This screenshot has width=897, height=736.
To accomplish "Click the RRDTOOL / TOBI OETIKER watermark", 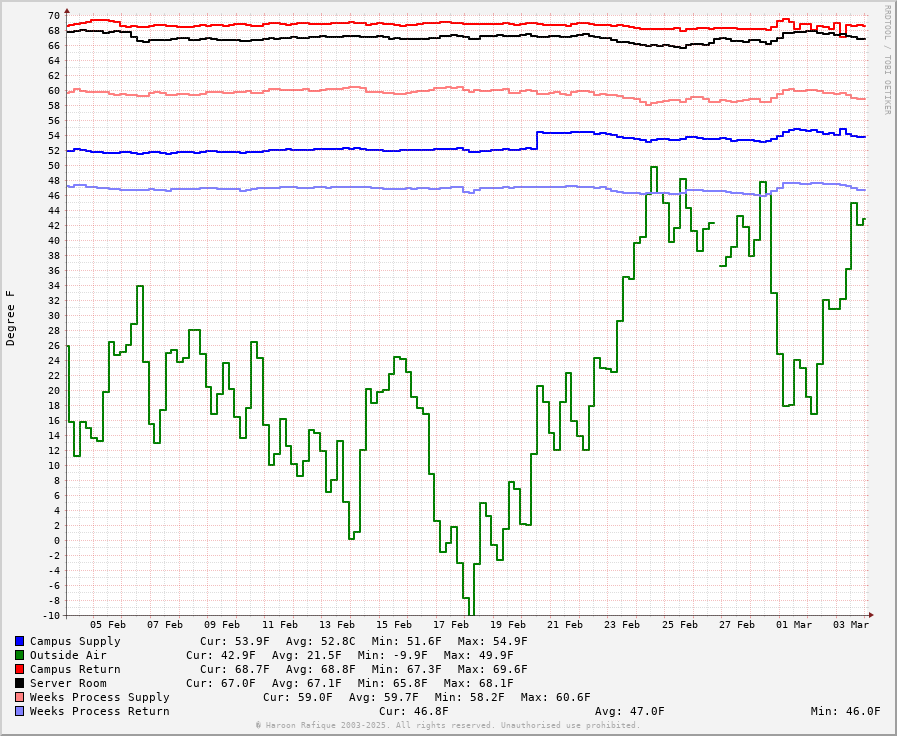I will click(x=887, y=60).
